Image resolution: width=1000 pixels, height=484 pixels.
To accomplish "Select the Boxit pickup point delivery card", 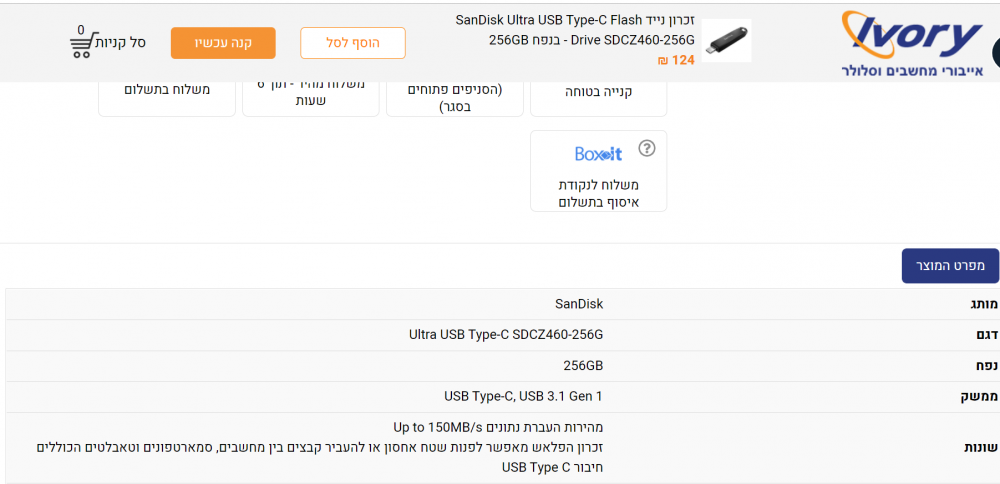I will tap(598, 171).
